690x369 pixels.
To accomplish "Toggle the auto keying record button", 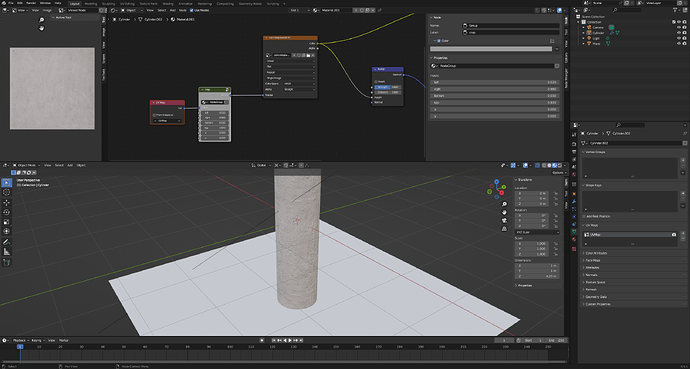I will click(x=262, y=340).
